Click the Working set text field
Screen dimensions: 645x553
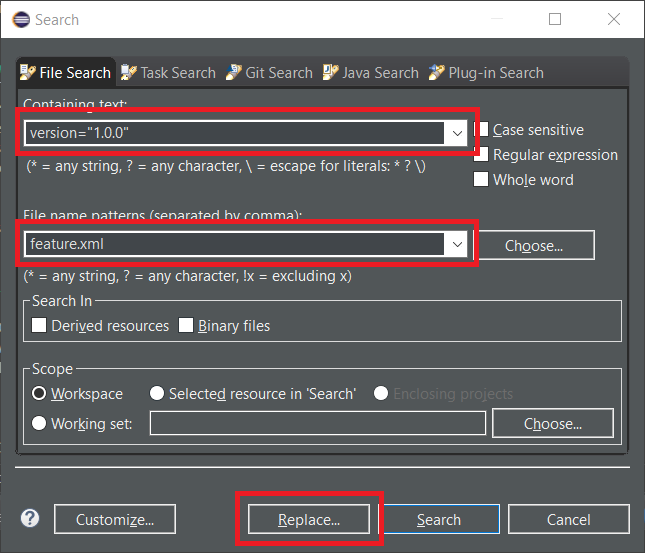tap(319, 423)
